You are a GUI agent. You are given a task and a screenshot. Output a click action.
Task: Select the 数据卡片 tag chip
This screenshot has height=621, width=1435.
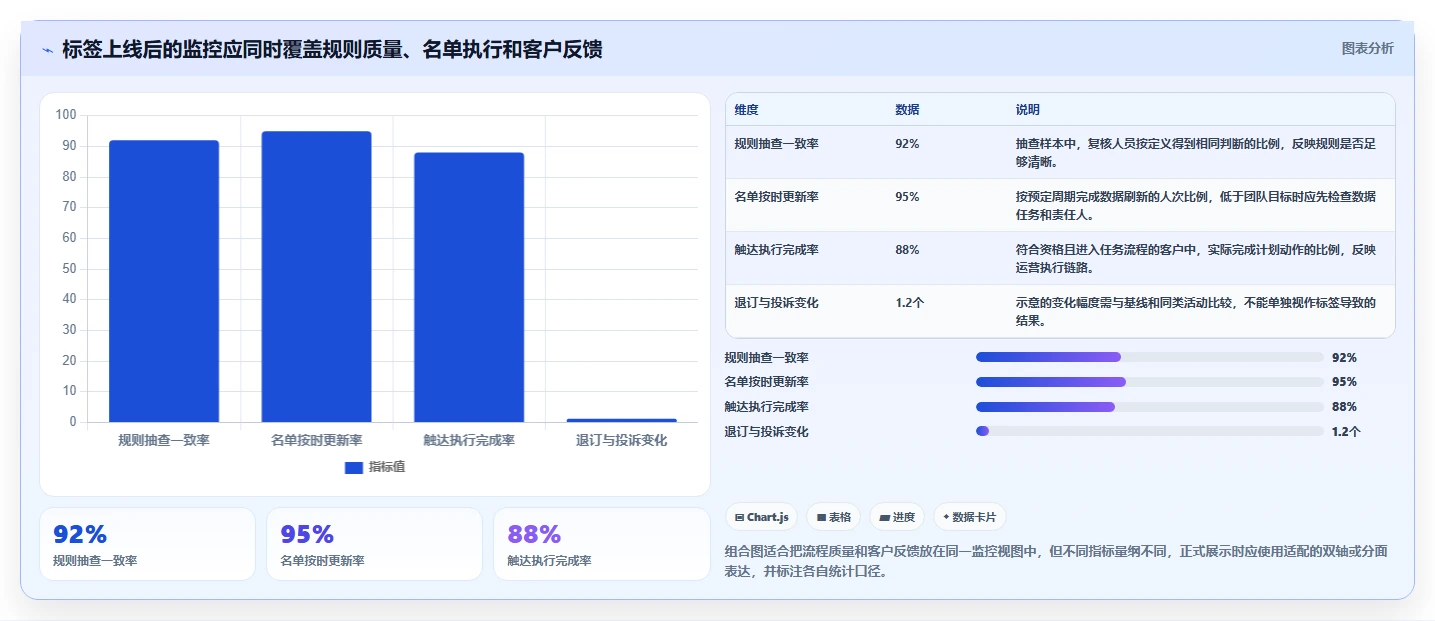click(x=970, y=517)
